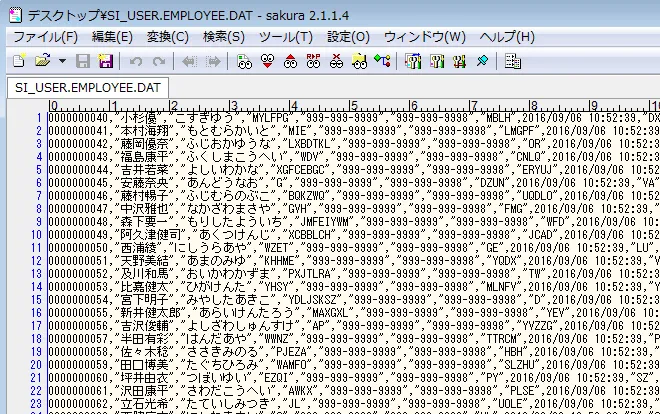Click text "0000000046" on line 7
The height and width of the screenshot is (414, 660).
[x=78, y=196]
